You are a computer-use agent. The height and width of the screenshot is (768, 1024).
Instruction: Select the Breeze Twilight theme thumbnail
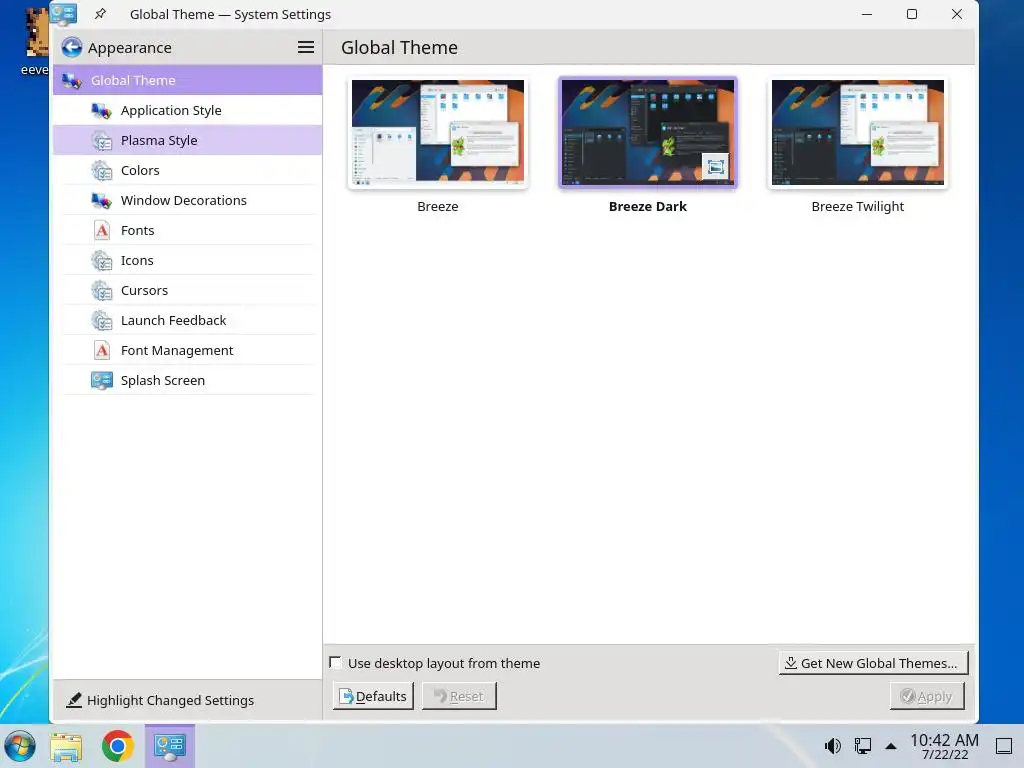(x=857, y=133)
